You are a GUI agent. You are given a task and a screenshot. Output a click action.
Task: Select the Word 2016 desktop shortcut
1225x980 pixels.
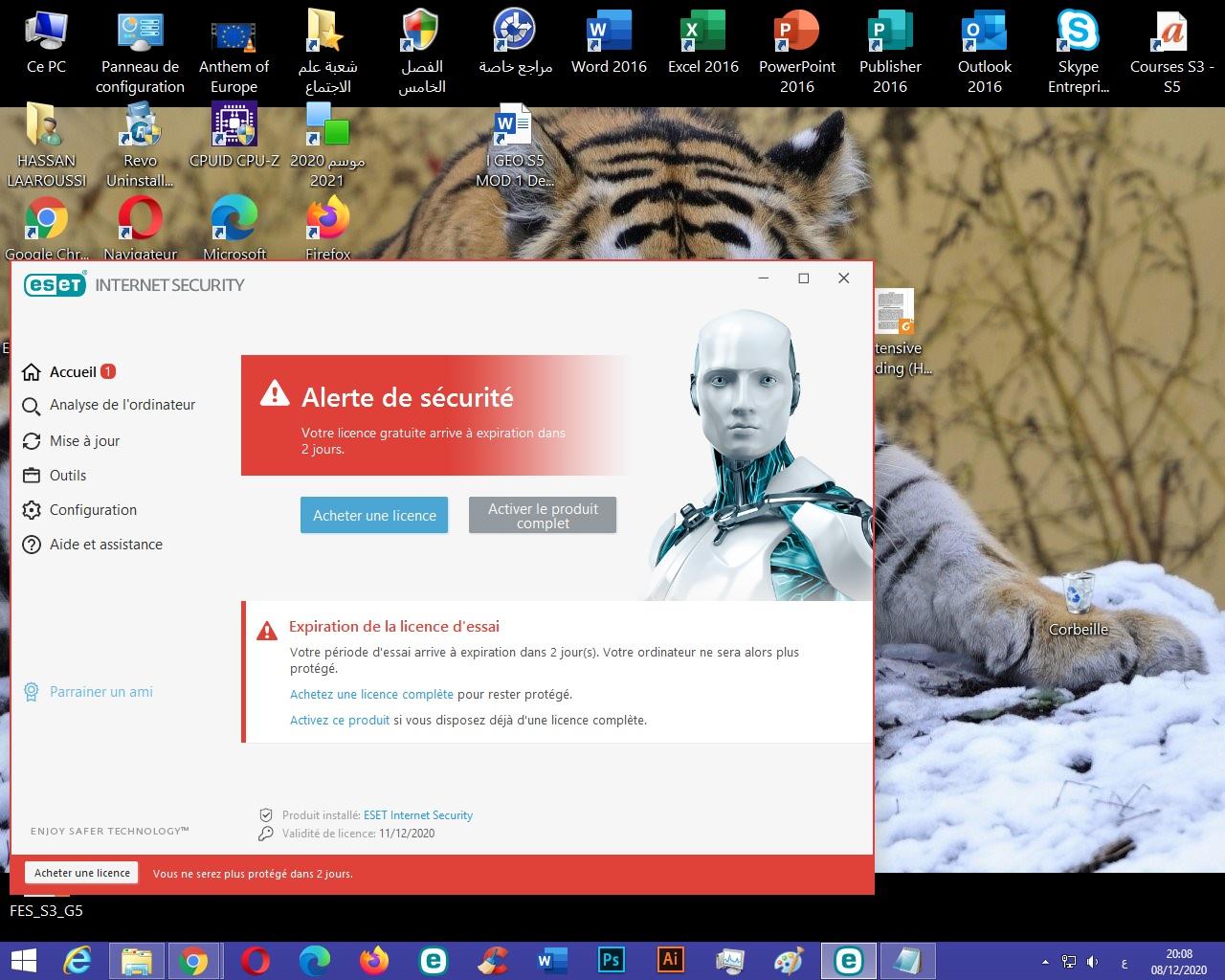coord(609,43)
